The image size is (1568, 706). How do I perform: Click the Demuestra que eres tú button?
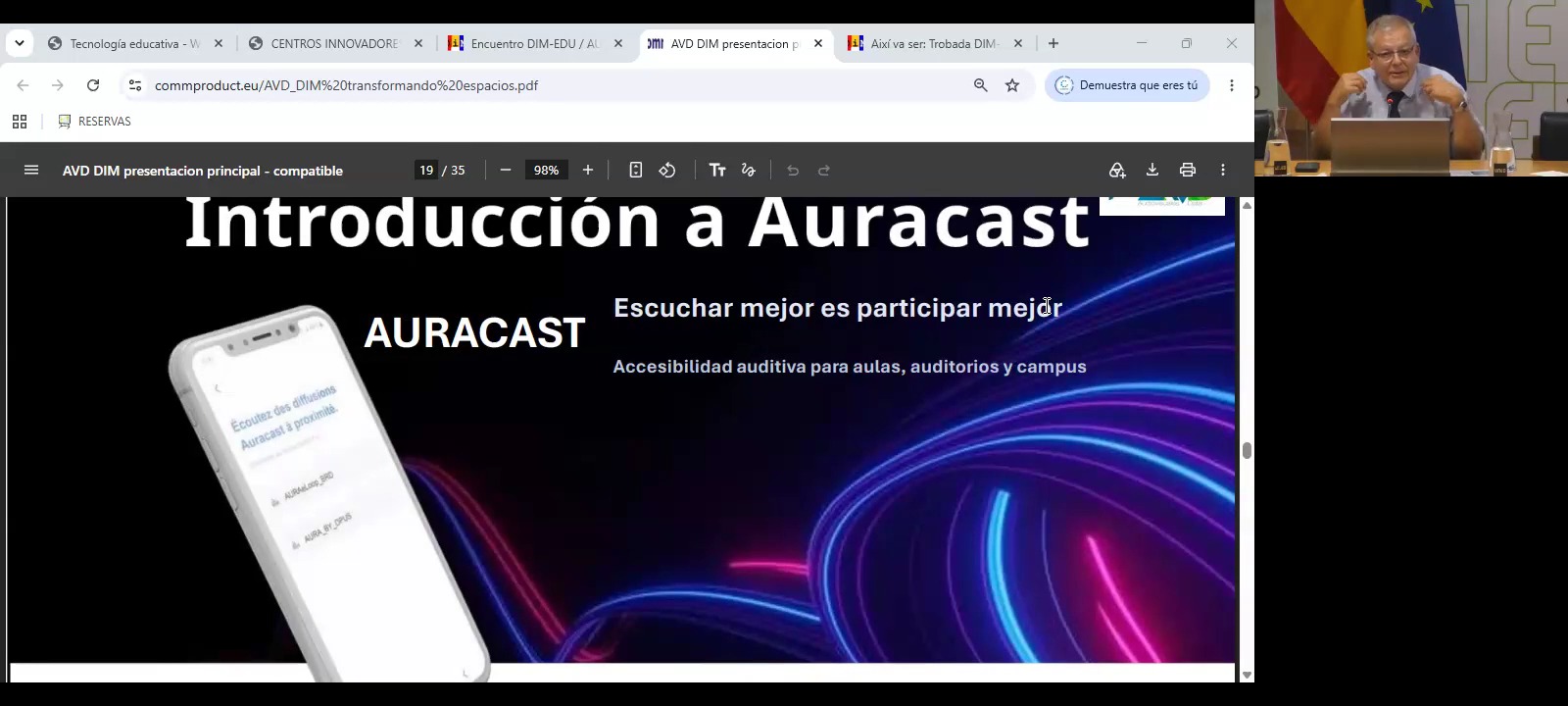coord(1127,85)
